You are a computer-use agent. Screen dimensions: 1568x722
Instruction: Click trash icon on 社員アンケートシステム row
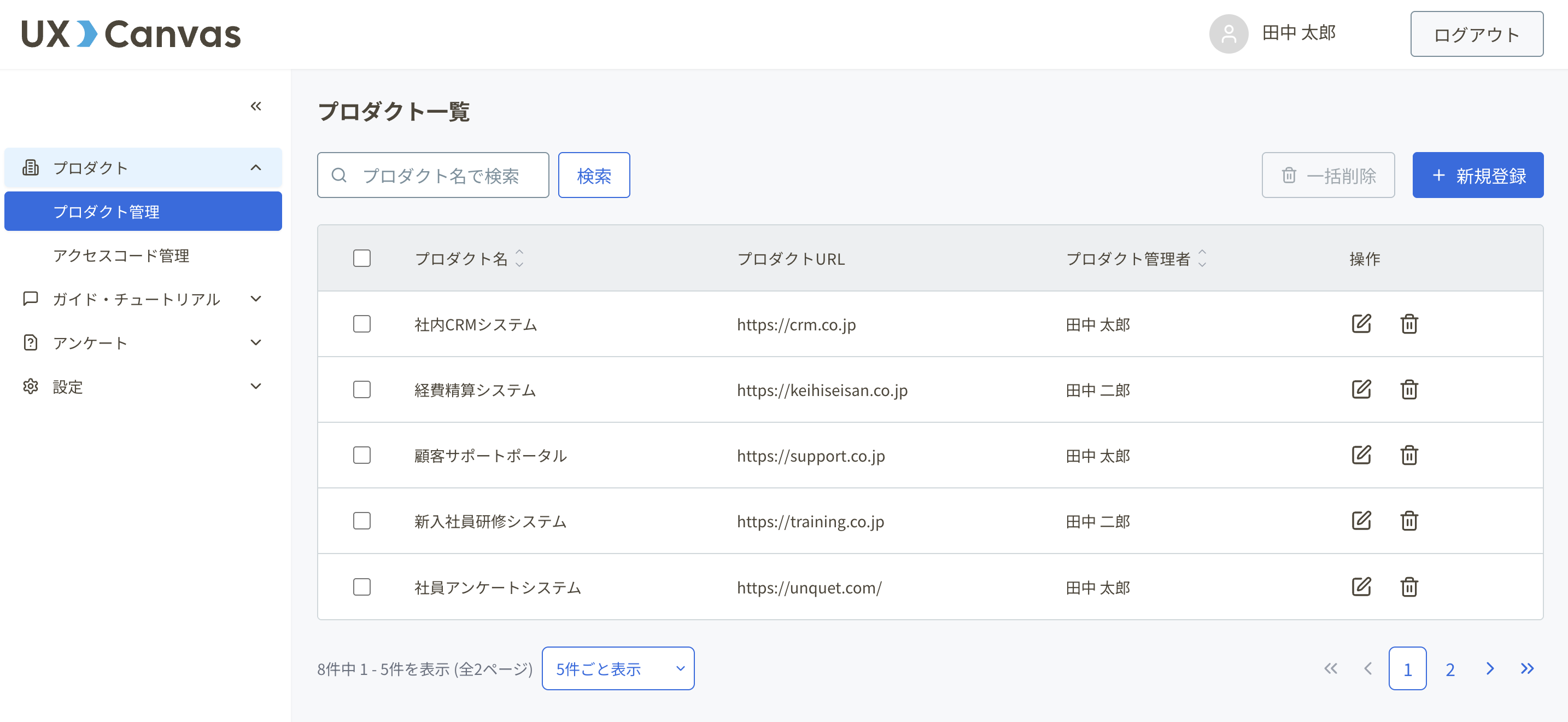pyautogui.click(x=1410, y=587)
